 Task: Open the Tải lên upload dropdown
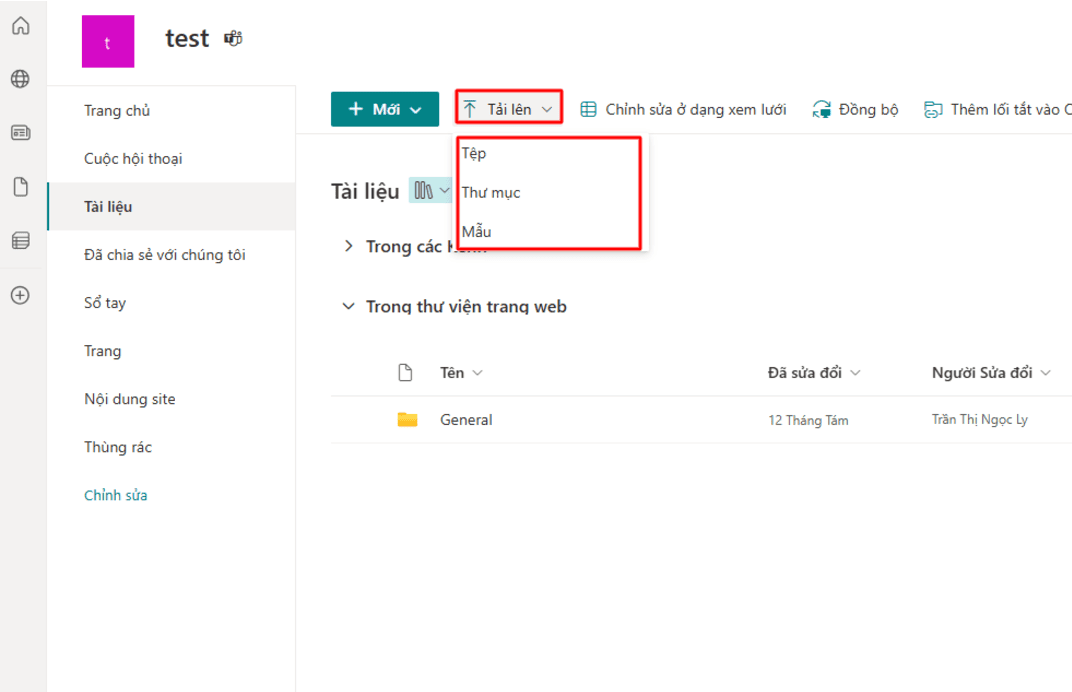(509, 109)
